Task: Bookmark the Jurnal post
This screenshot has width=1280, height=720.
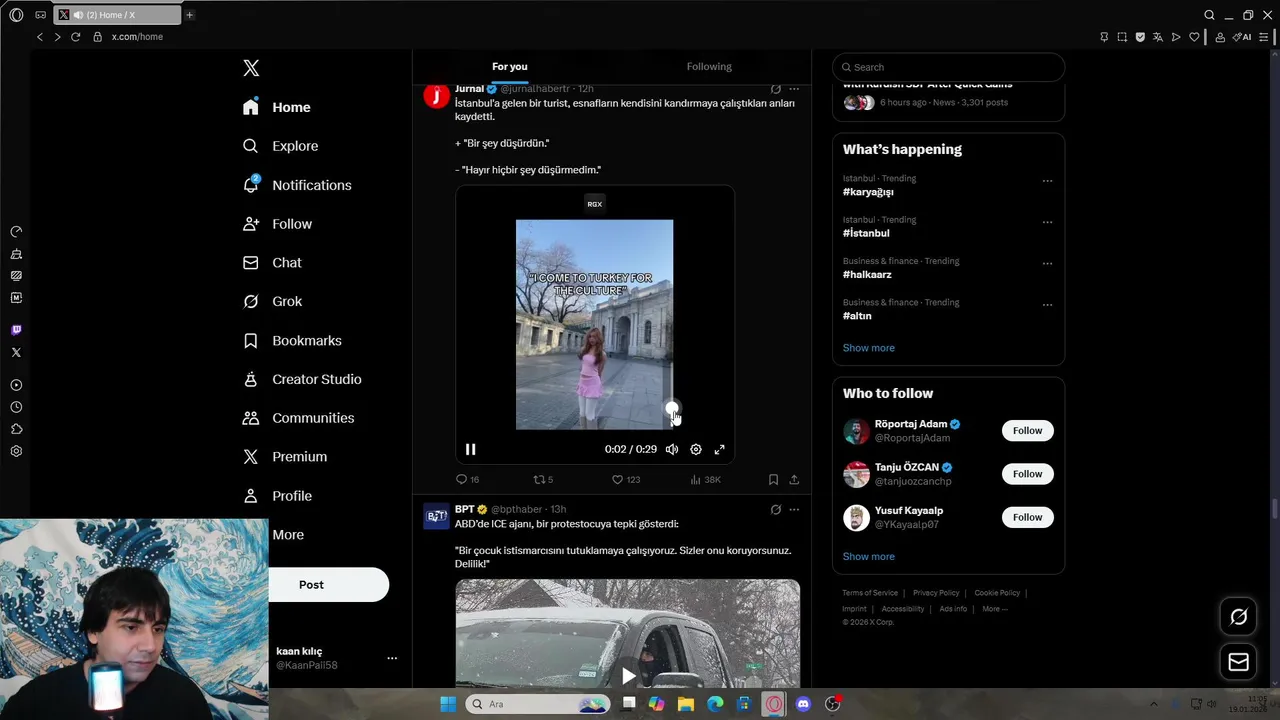Action: (x=773, y=480)
